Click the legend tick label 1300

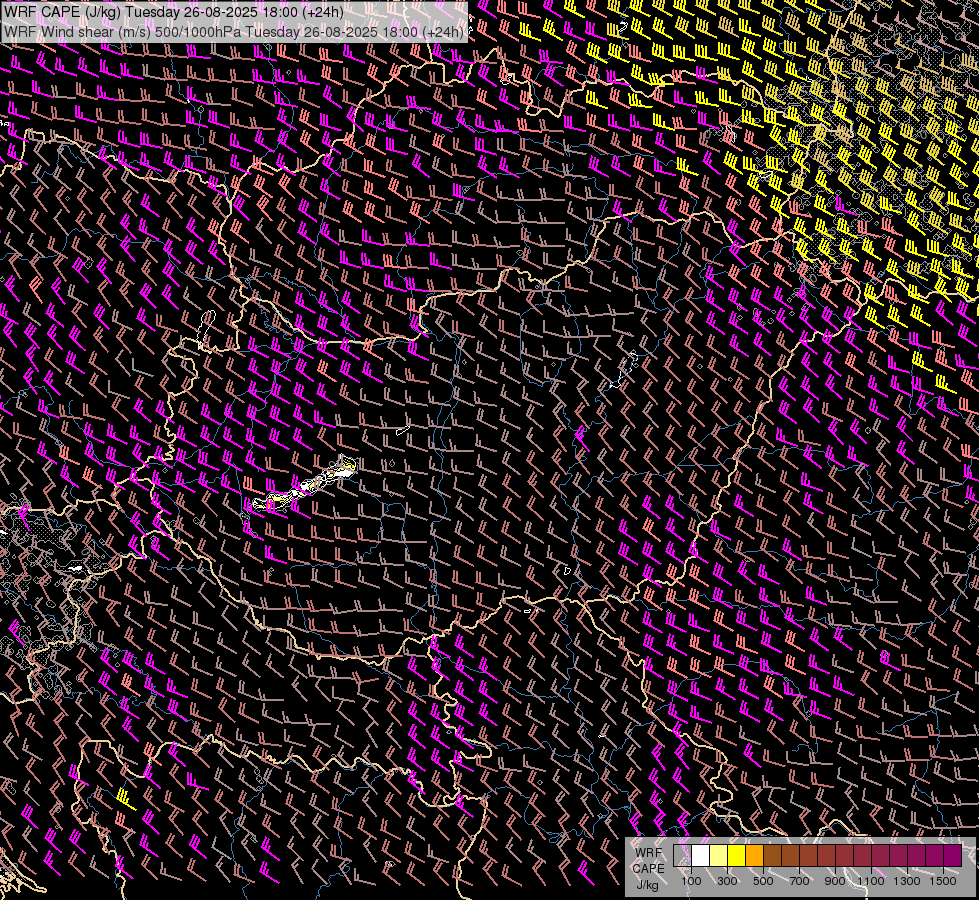907,881
